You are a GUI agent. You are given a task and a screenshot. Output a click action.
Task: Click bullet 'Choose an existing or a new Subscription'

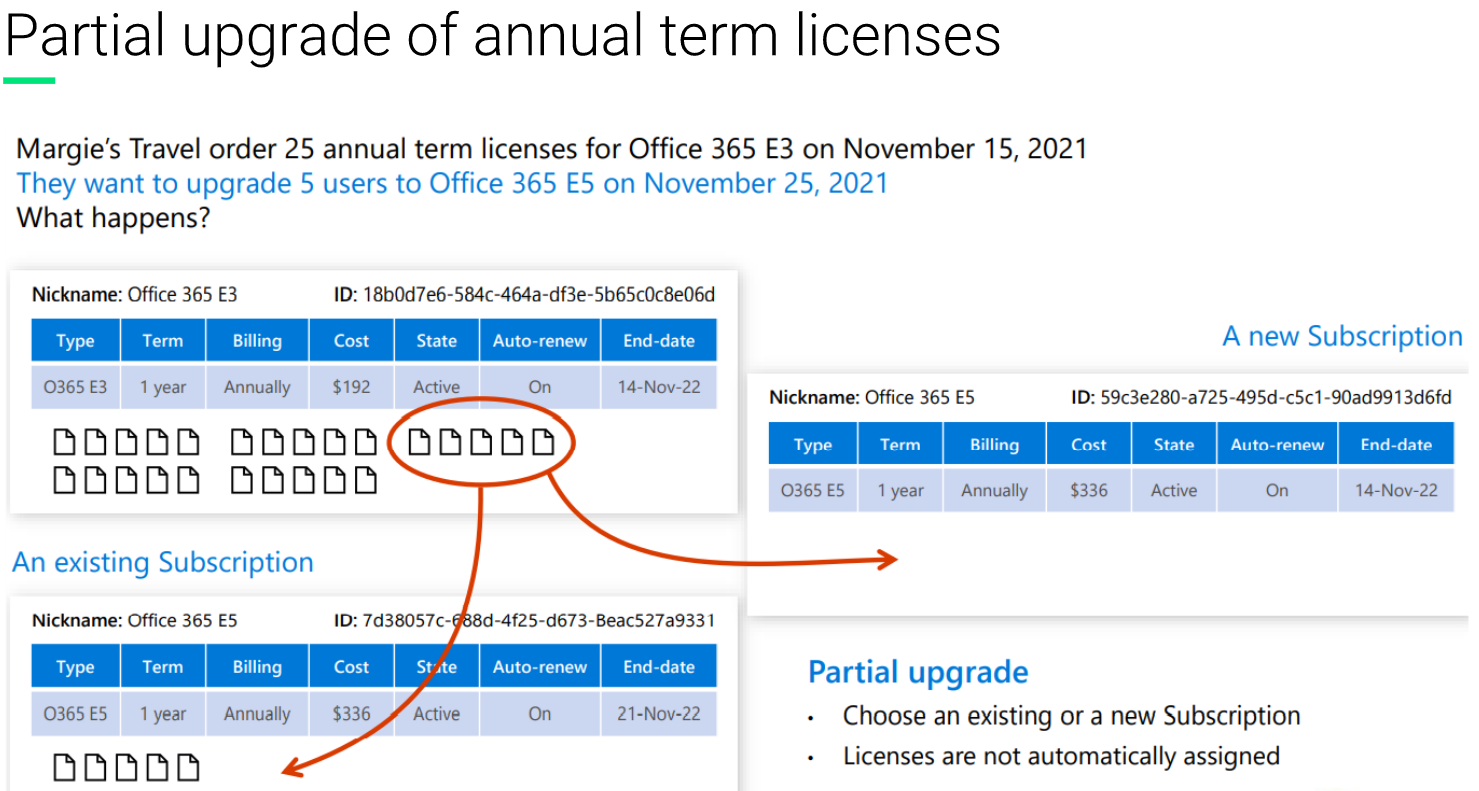click(1072, 716)
